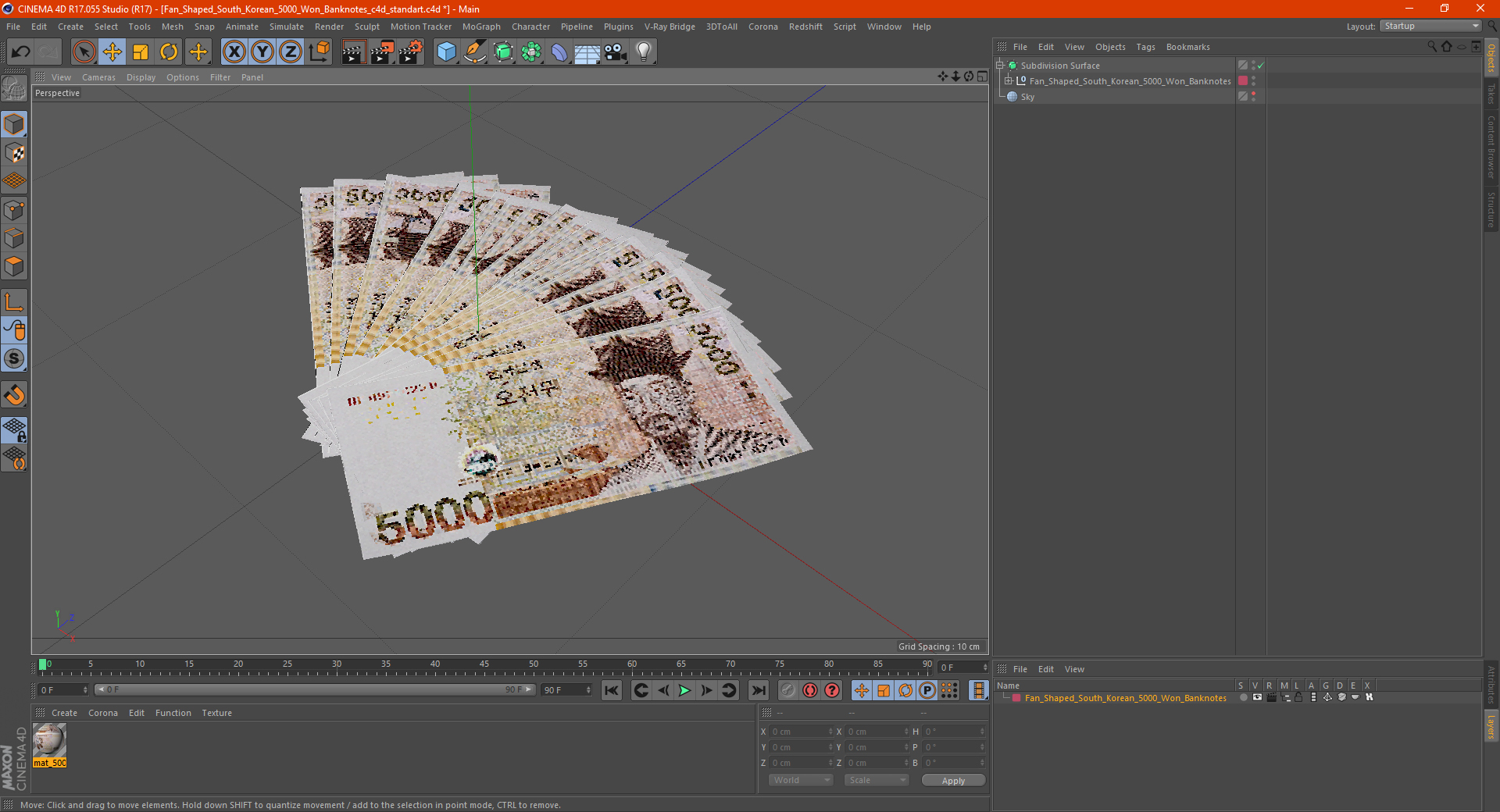Toggle layer Solo dot for Fan_Shaped layer

(1243, 698)
